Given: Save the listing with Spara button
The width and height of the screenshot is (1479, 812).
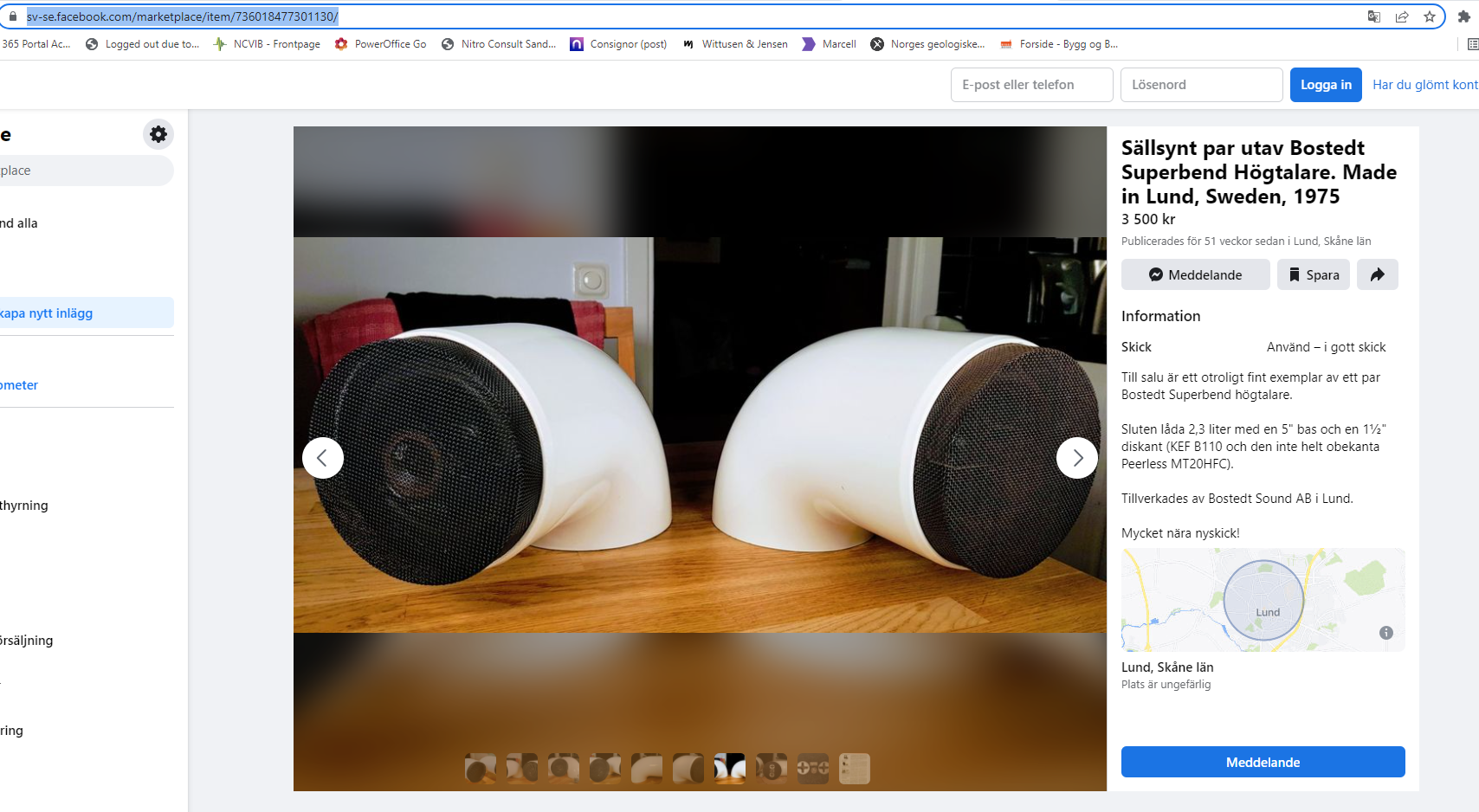Looking at the screenshot, I should (1314, 274).
